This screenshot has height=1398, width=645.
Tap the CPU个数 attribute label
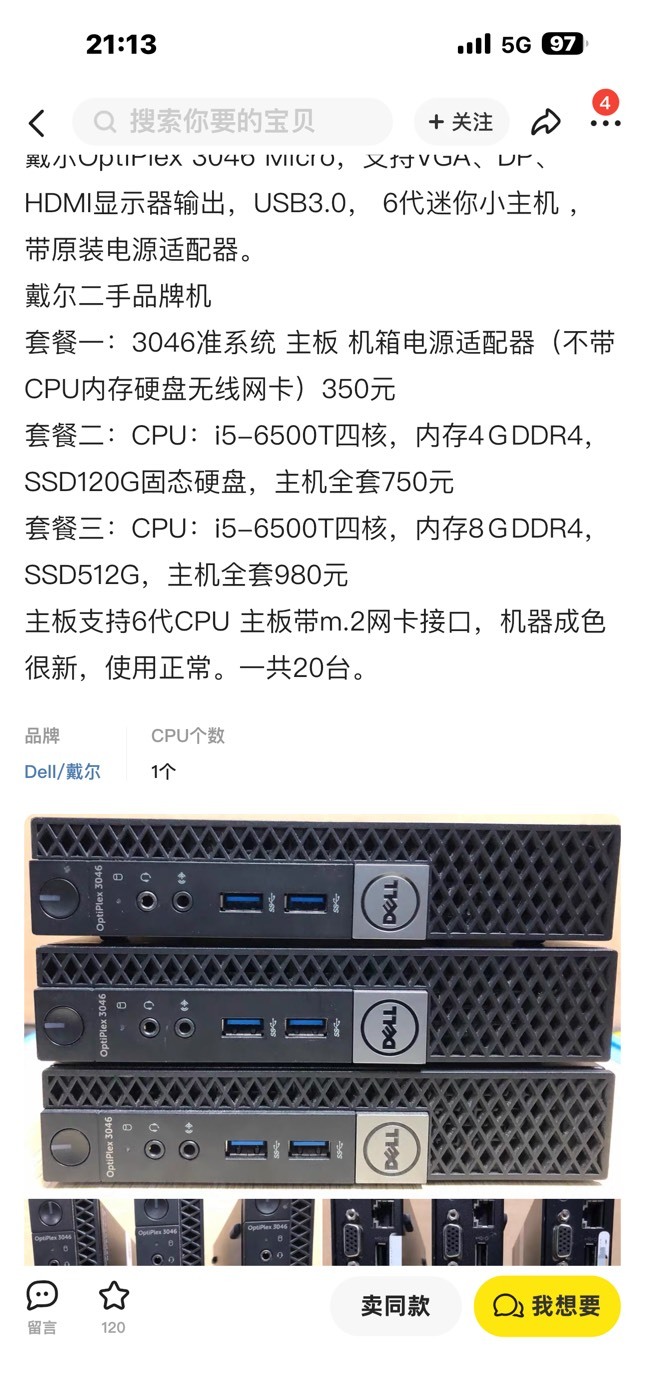click(188, 736)
